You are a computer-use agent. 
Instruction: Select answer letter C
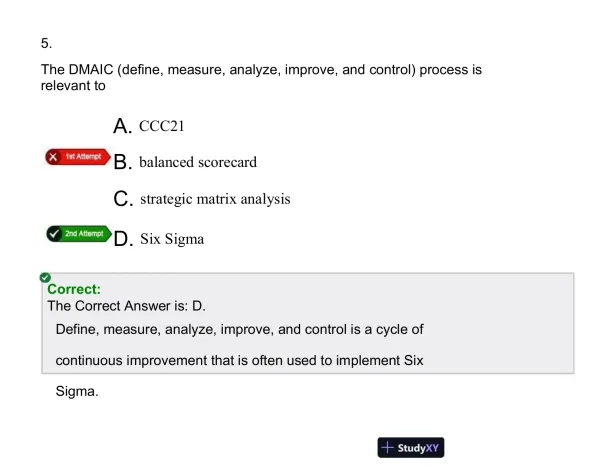pyautogui.click(x=123, y=199)
